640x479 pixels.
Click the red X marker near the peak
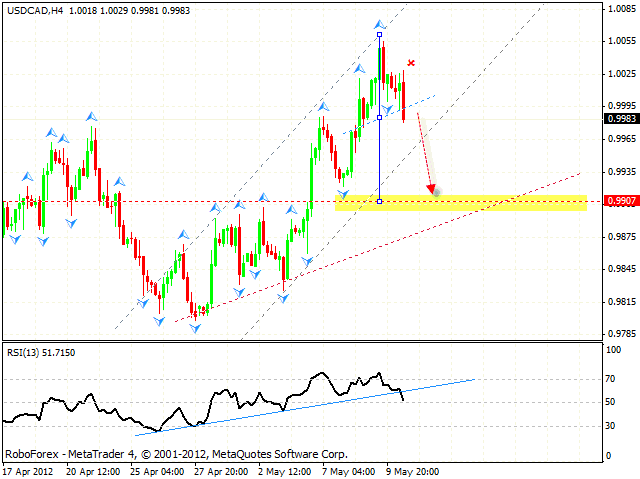coord(411,64)
